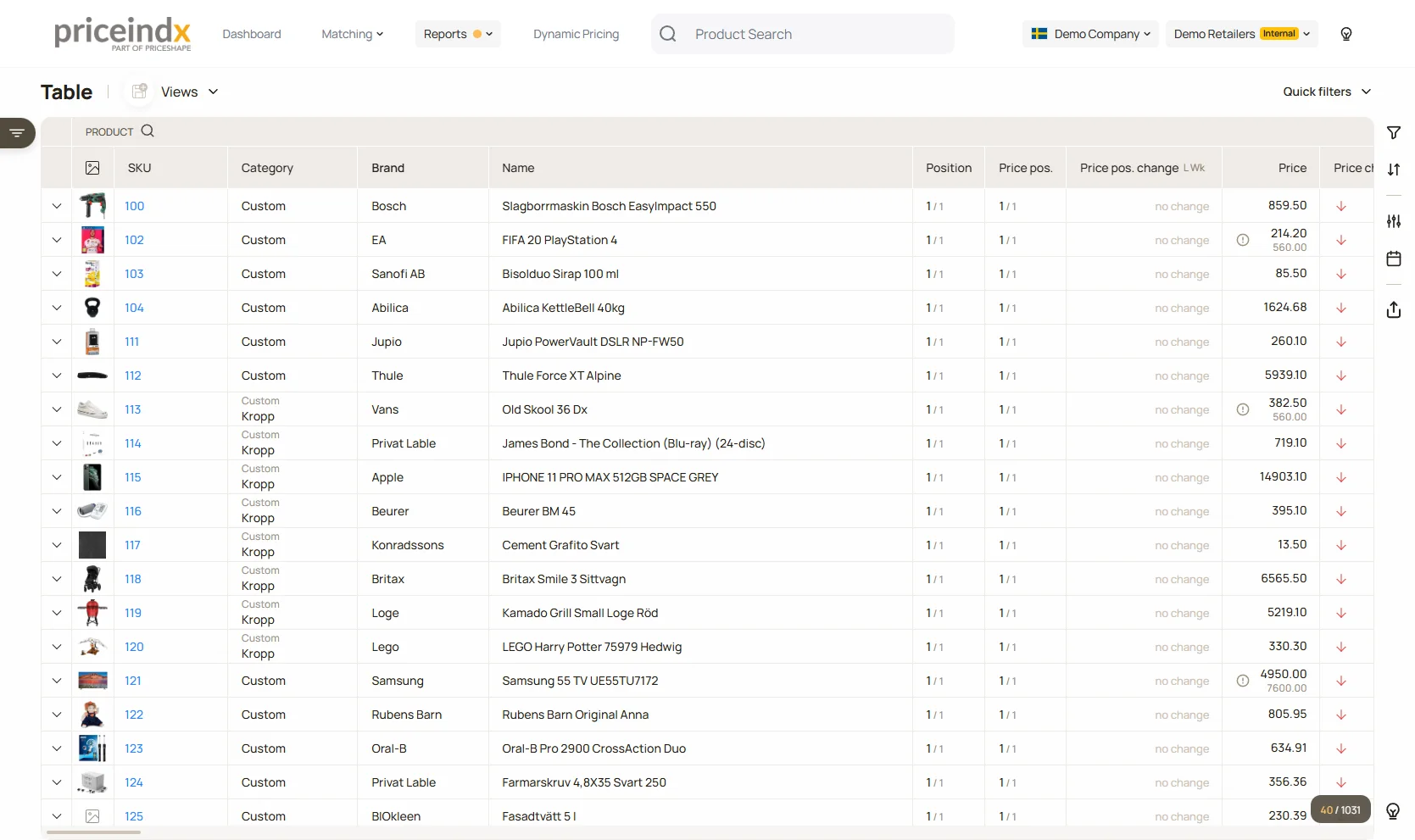Expand row for SKU 112
Screen dimensions: 1415x840
(57, 375)
